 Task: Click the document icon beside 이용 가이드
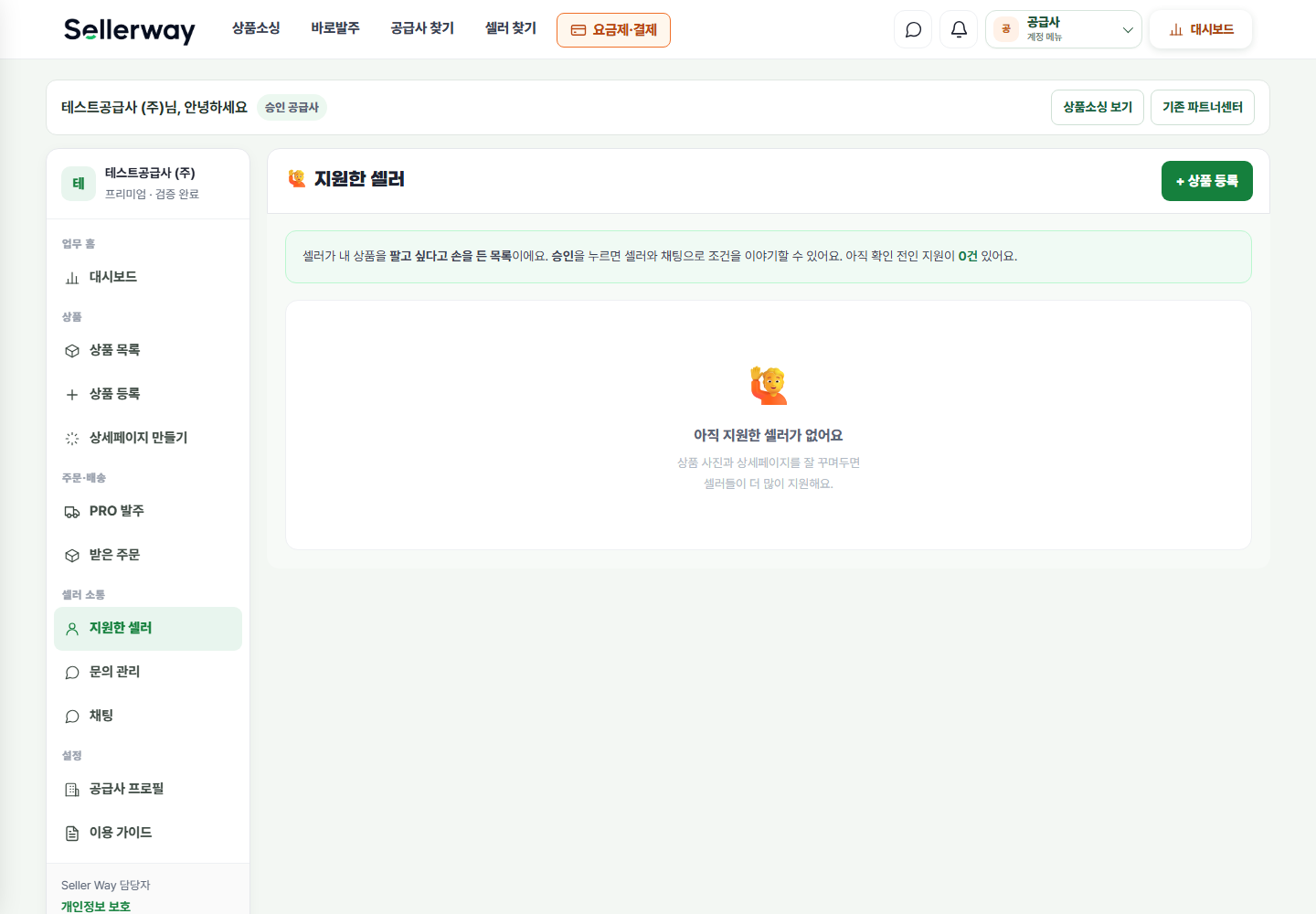point(72,834)
